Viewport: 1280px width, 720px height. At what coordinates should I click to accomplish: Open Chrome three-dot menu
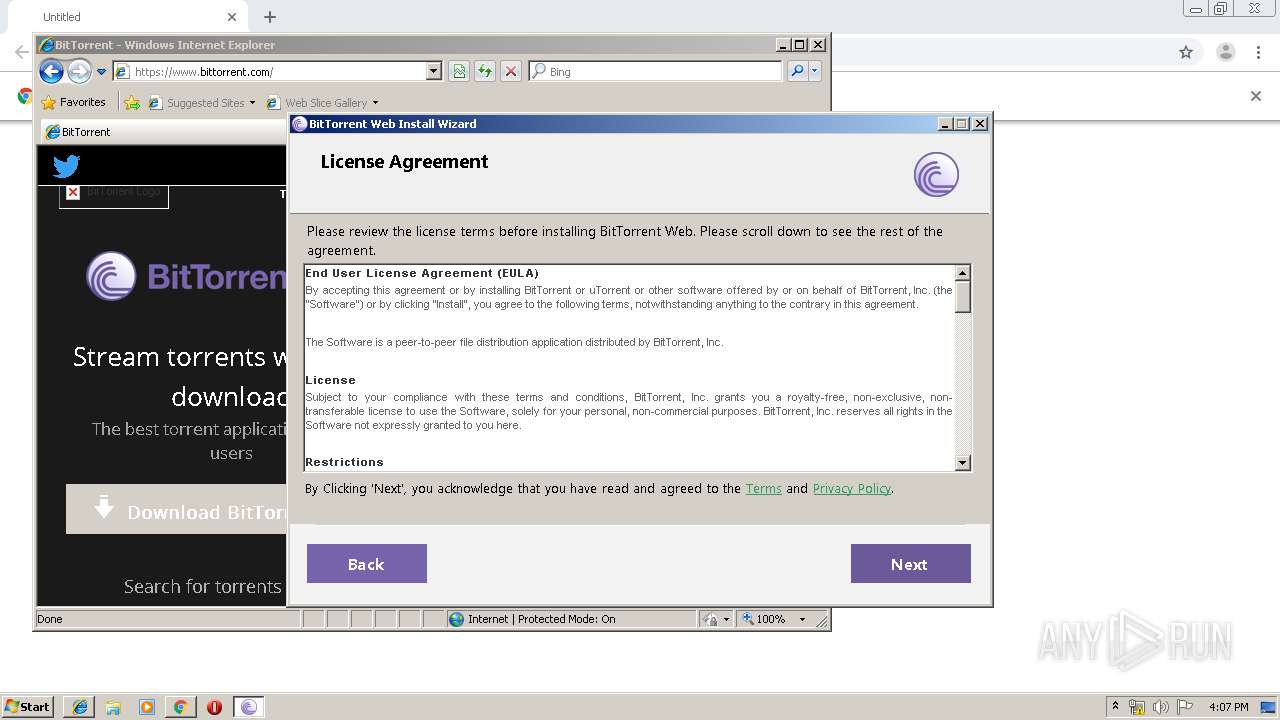pos(1259,52)
